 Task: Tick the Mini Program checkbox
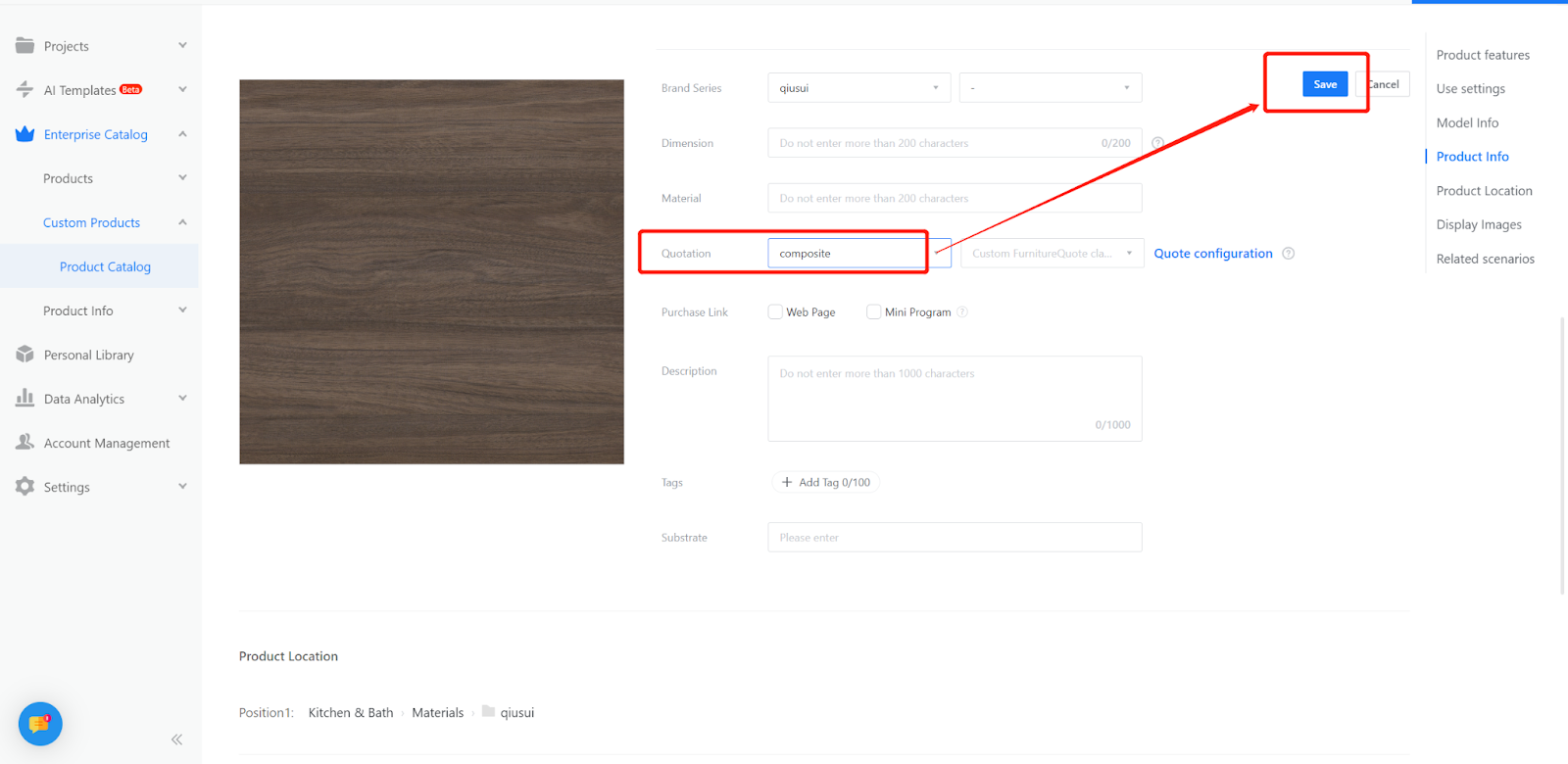pos(873,312)
